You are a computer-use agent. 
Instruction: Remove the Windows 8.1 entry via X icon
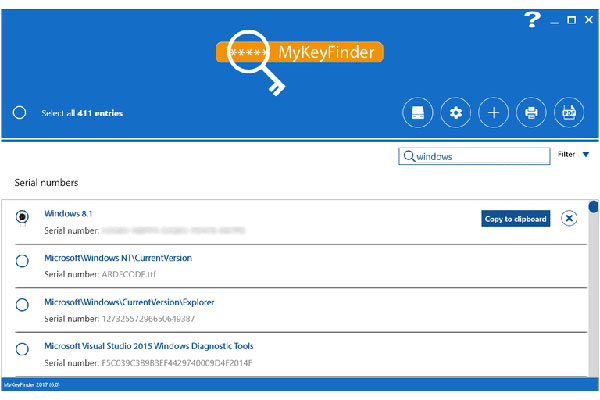click(x=569, y=219)
